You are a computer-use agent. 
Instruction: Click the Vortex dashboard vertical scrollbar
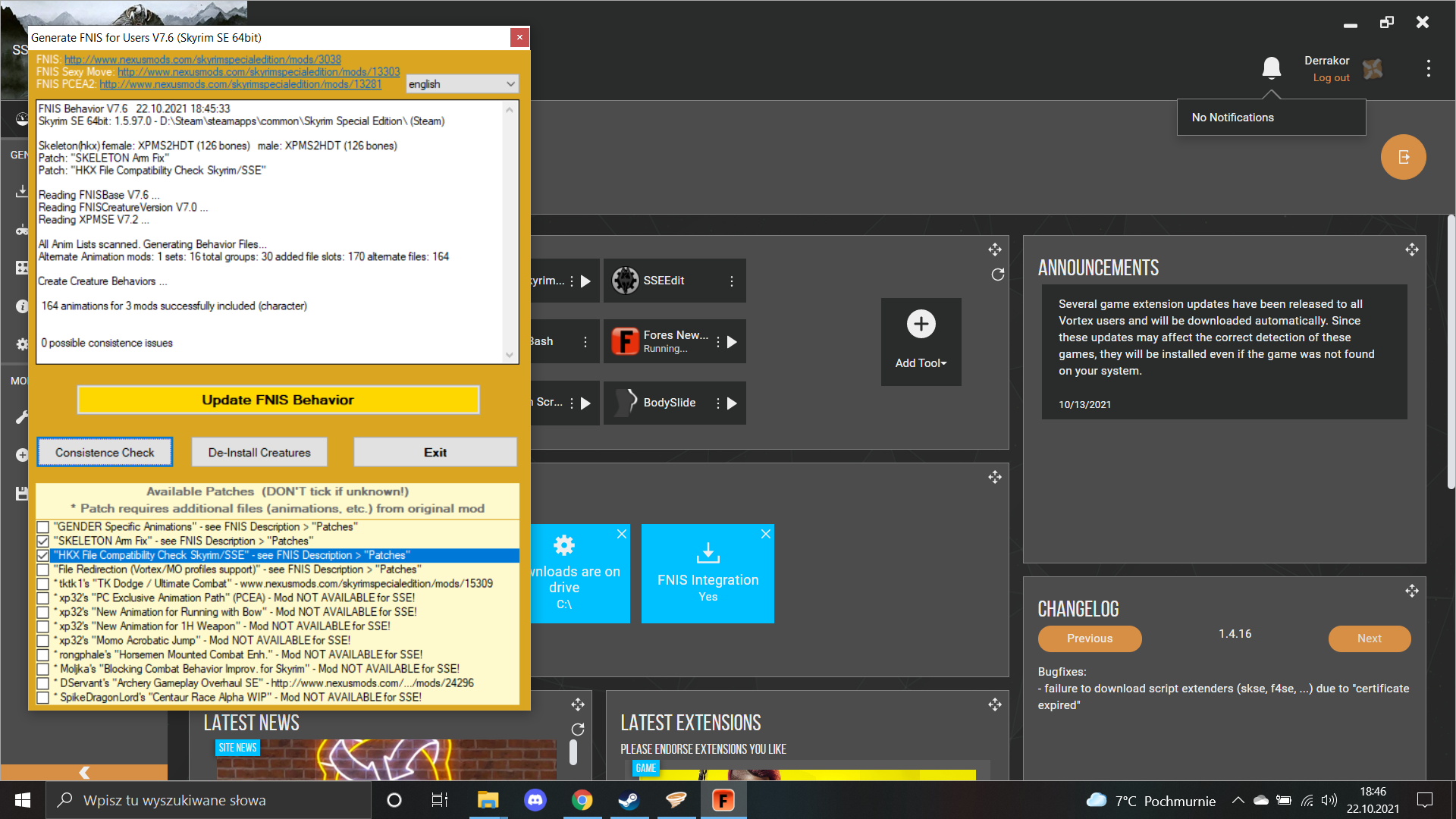[x=1451, y=352]
